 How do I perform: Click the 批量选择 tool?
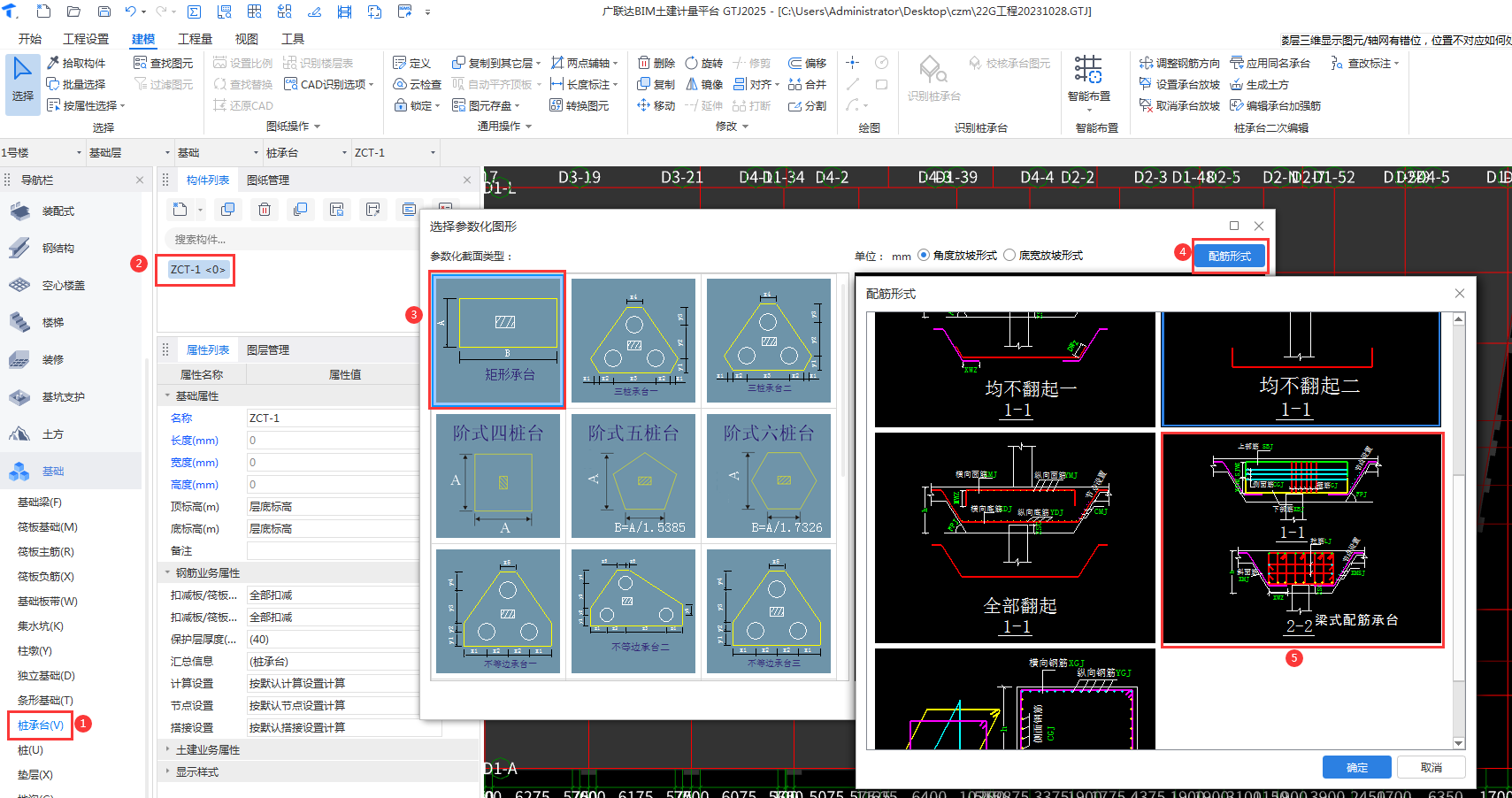pos(76,84)
